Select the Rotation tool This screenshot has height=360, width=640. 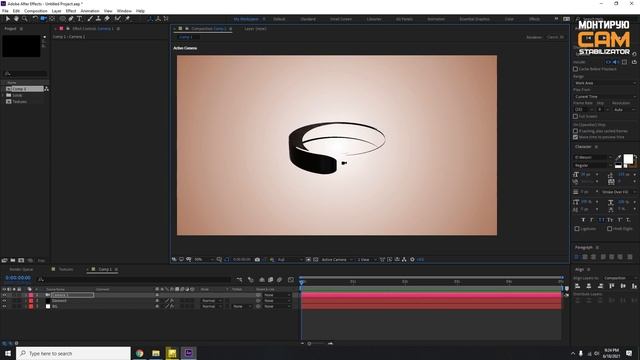click(35, 19)
